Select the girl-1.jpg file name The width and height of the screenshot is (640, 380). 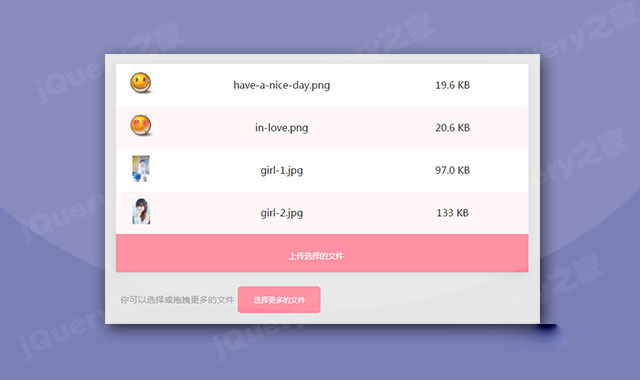282,170
